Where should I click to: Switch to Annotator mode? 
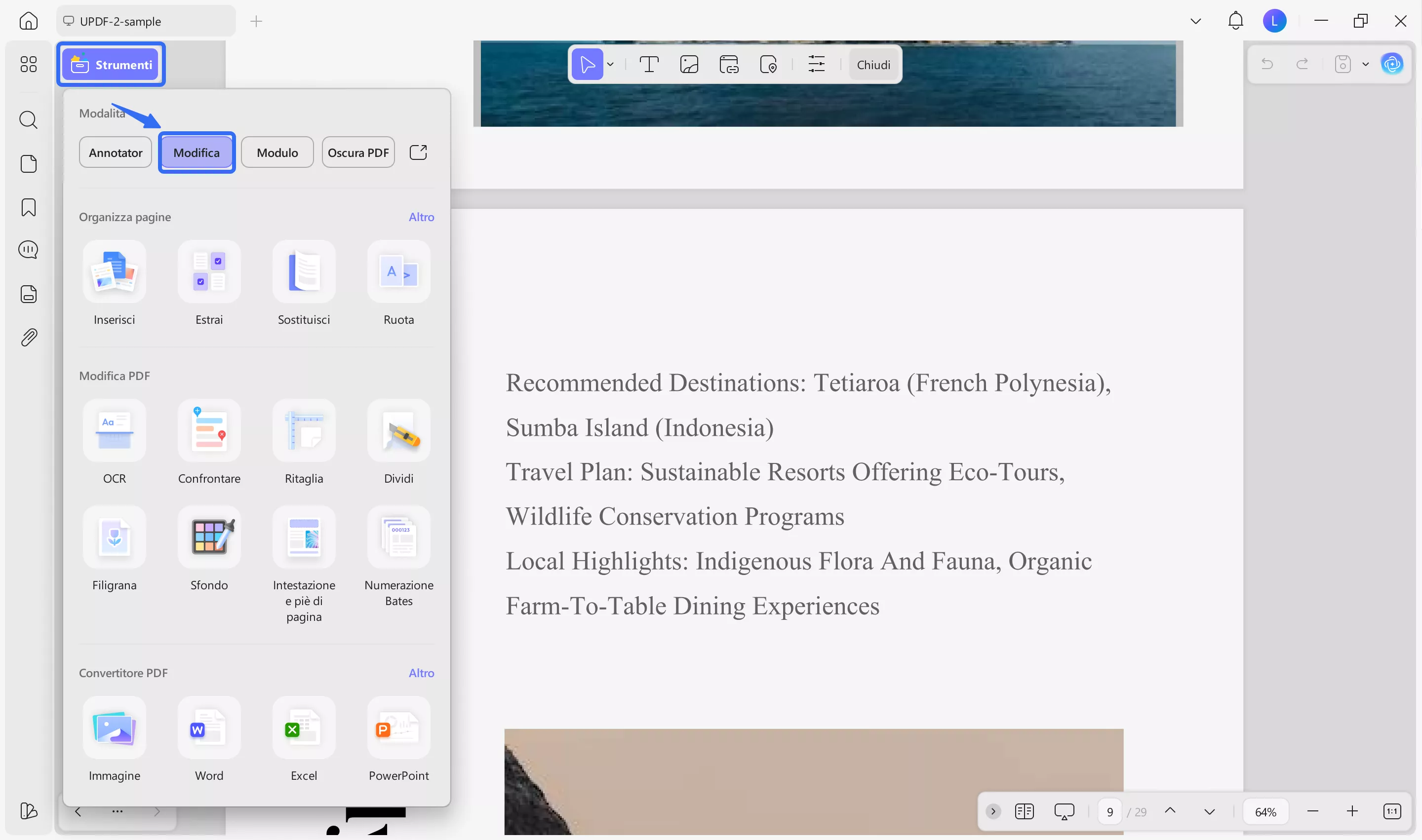pos(116,153)
